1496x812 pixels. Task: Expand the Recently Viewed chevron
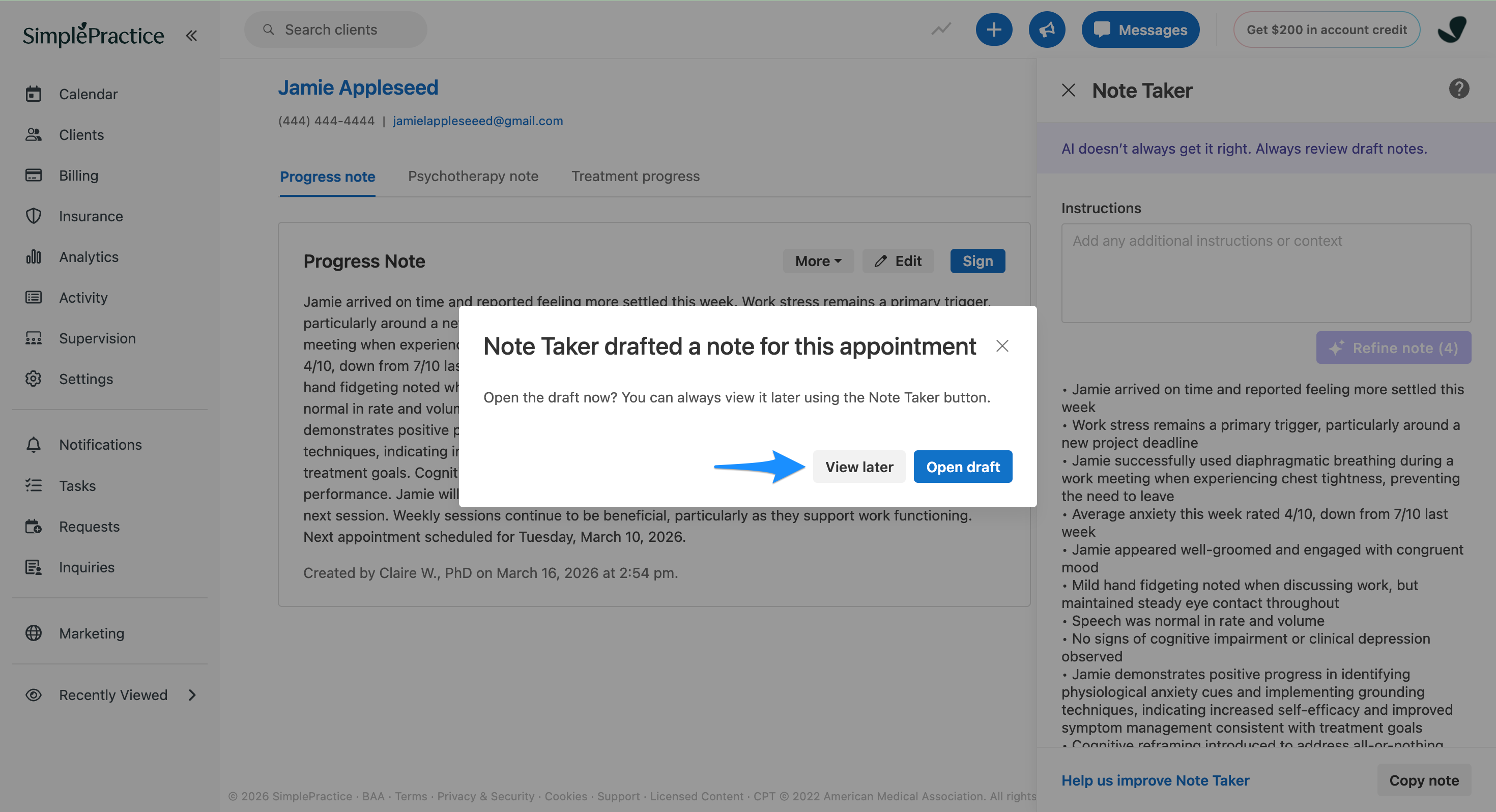(192, 694)
